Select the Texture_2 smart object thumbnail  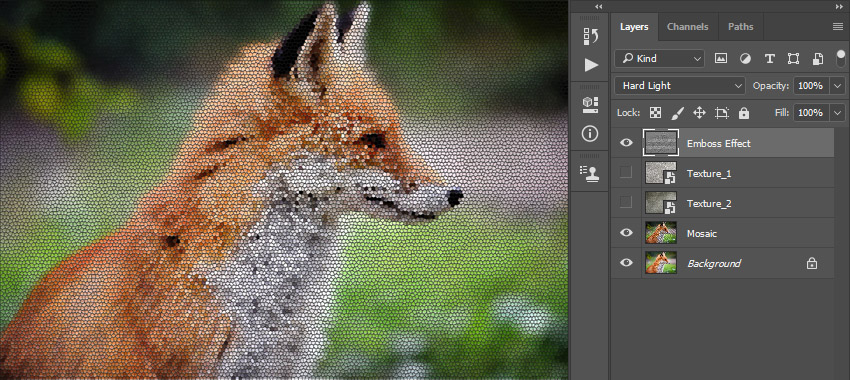[661, 203]
